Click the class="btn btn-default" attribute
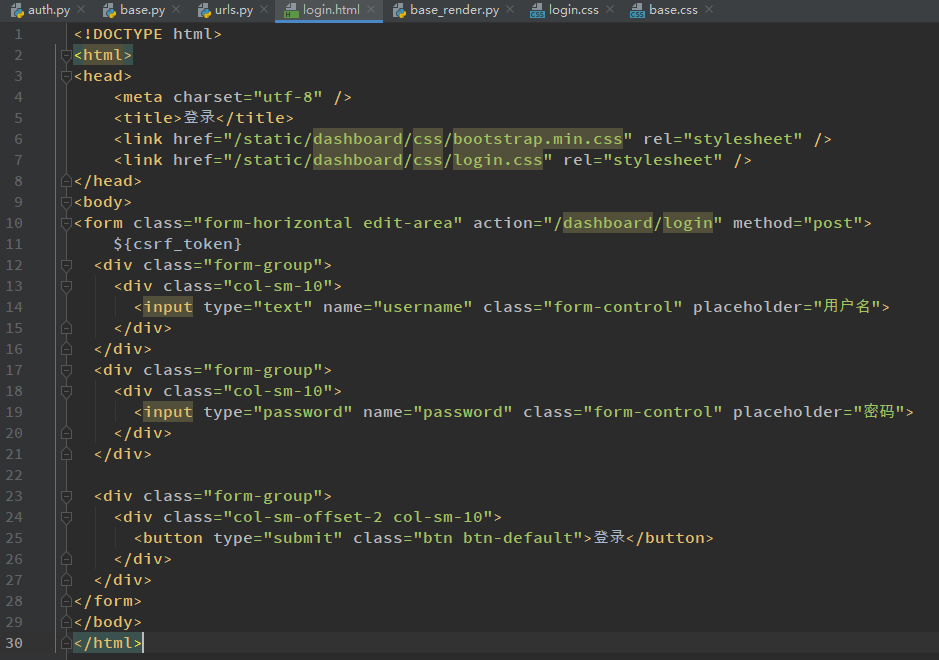The image size is (939, 660). [x=468, y=538]
